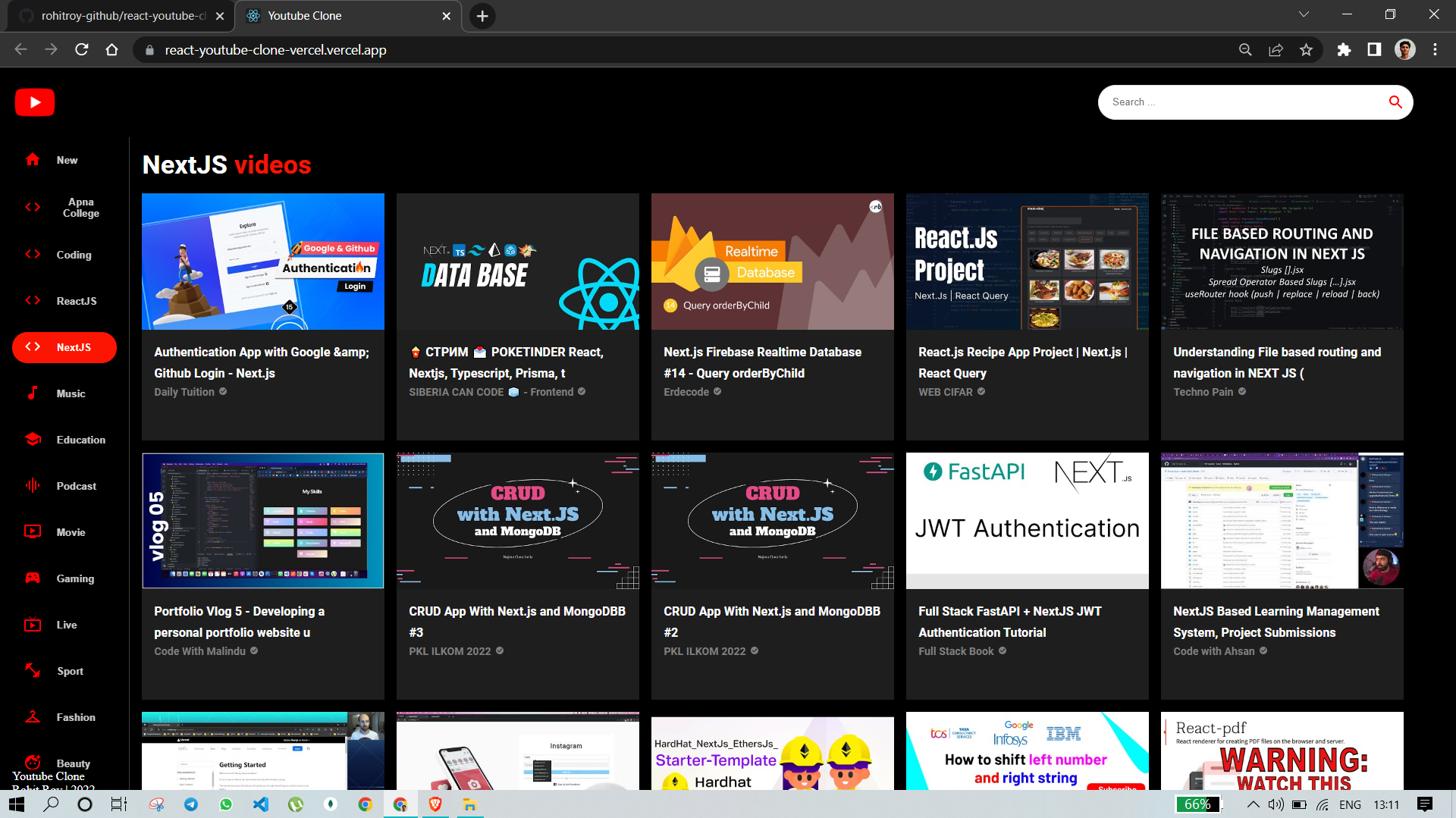Open the Portfolio Vlog 05 thumbnail
This screenshot has width=1456, height=818.
pos(262,521)
